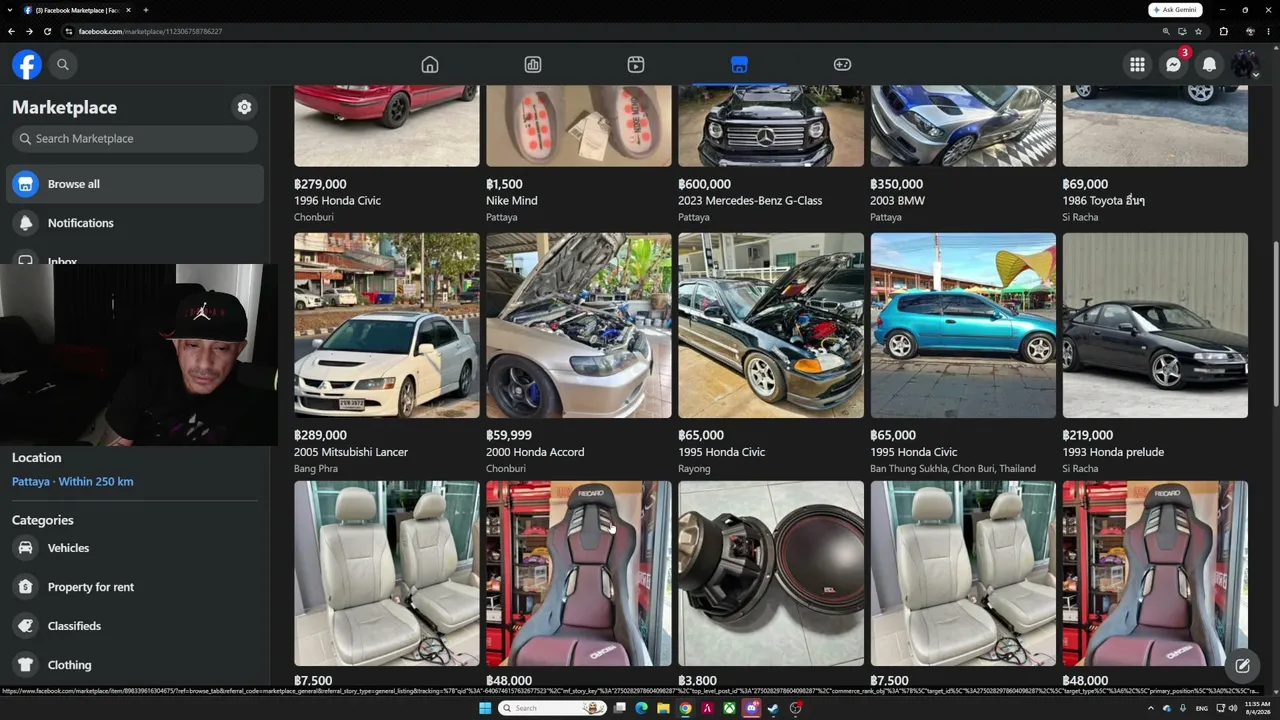Viewport: 1280px width, 720px height.
Task: Zoom page using the address bar magnifier
Action: pos(1166,31)
